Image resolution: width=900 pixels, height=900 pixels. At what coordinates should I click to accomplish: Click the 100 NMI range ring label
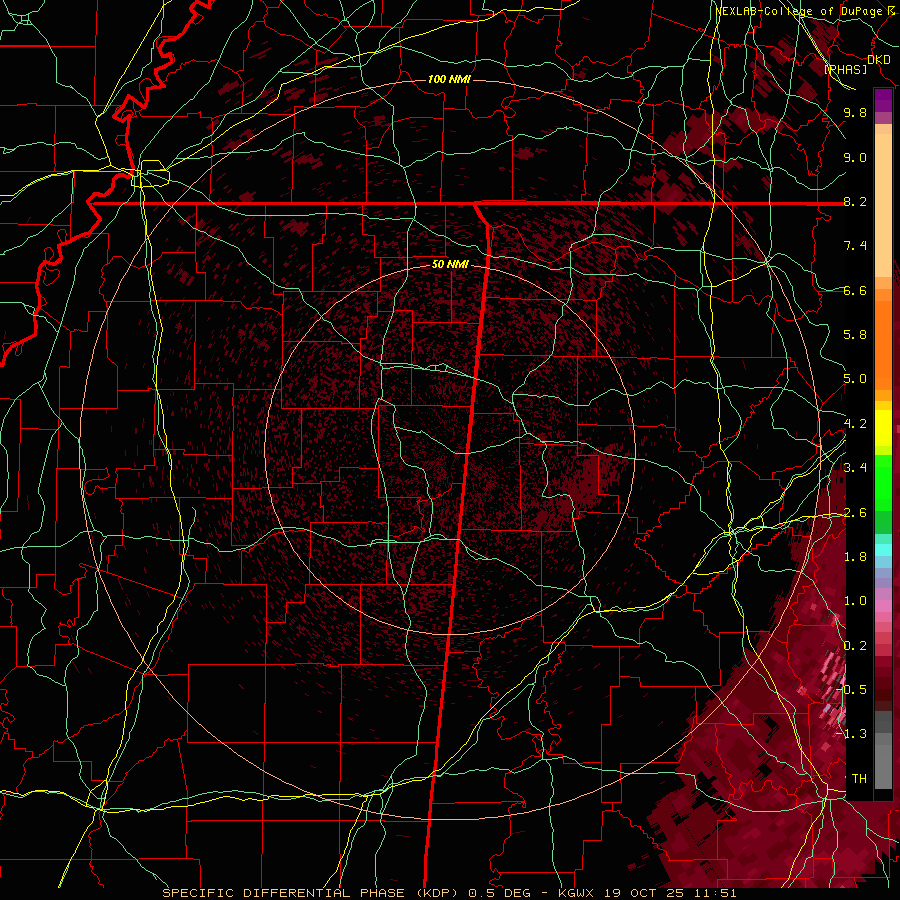[x=449, y=79]
